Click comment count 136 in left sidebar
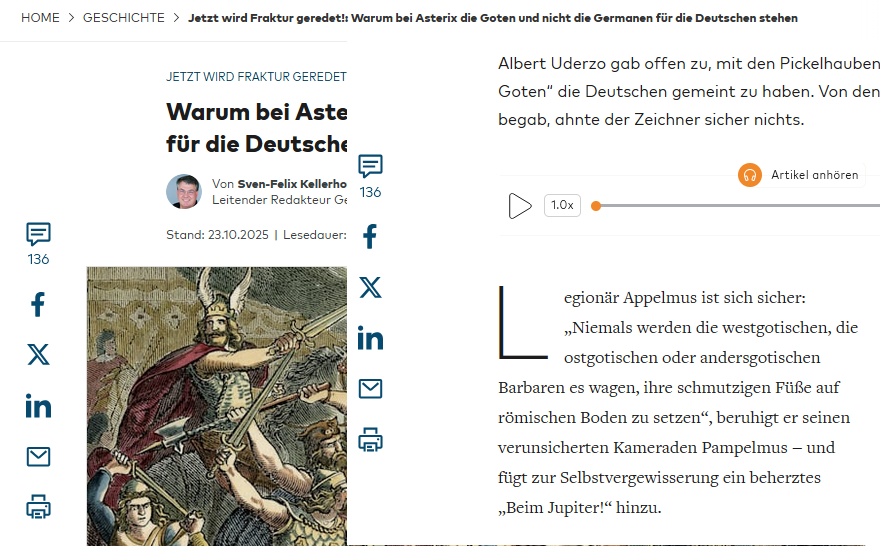This screenshot has height=546, width=880. [38, 259]
